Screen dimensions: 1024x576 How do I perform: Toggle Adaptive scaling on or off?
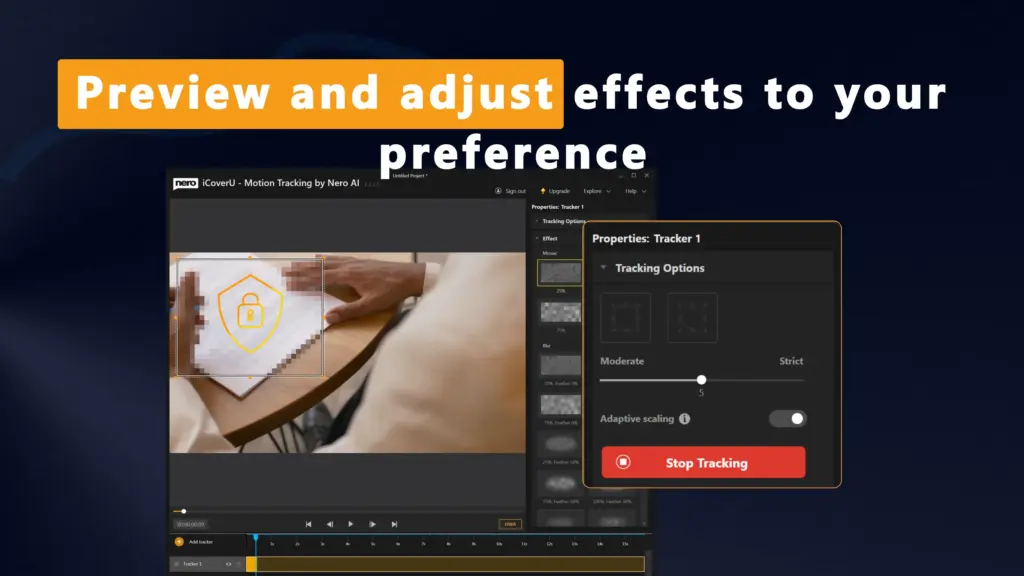787,418
